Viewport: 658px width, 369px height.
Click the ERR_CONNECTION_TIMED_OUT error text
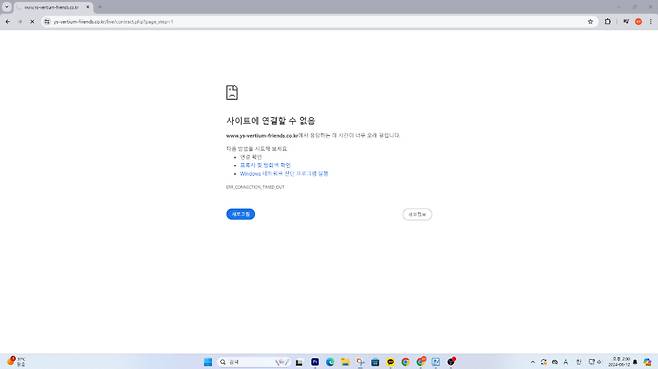coord(255,187)
